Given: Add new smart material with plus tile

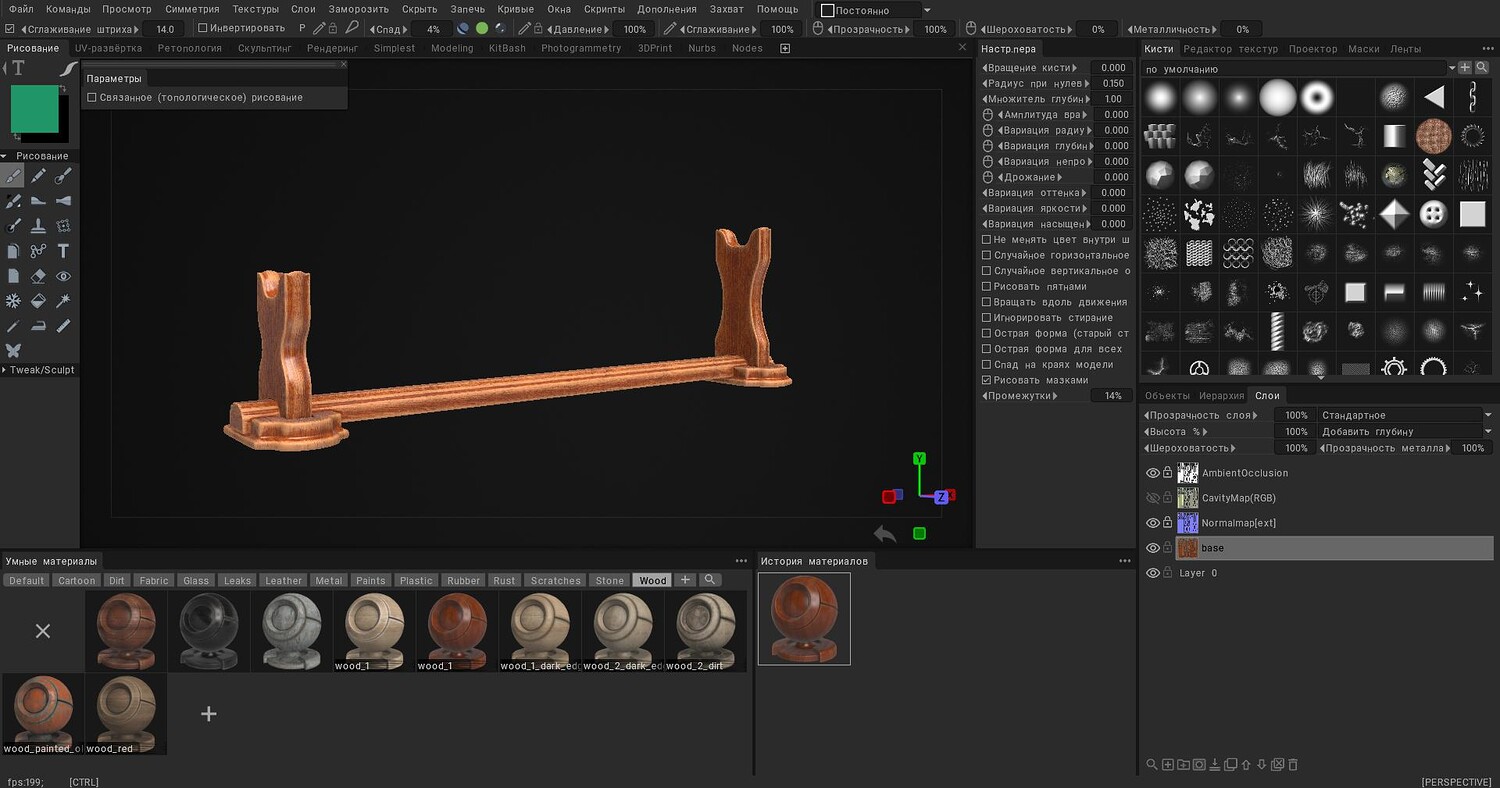Looking at the screenshot, I should click(x=208, y=713).
